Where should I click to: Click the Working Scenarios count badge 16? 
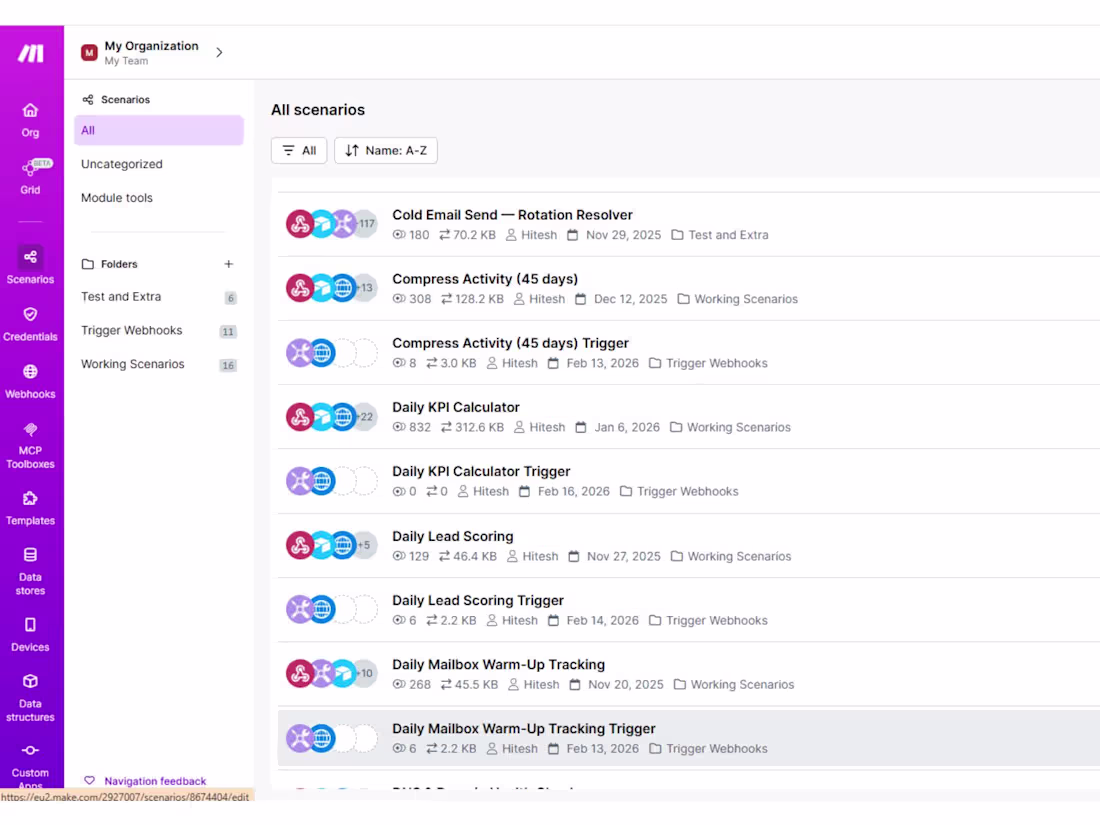pos(228,365)
